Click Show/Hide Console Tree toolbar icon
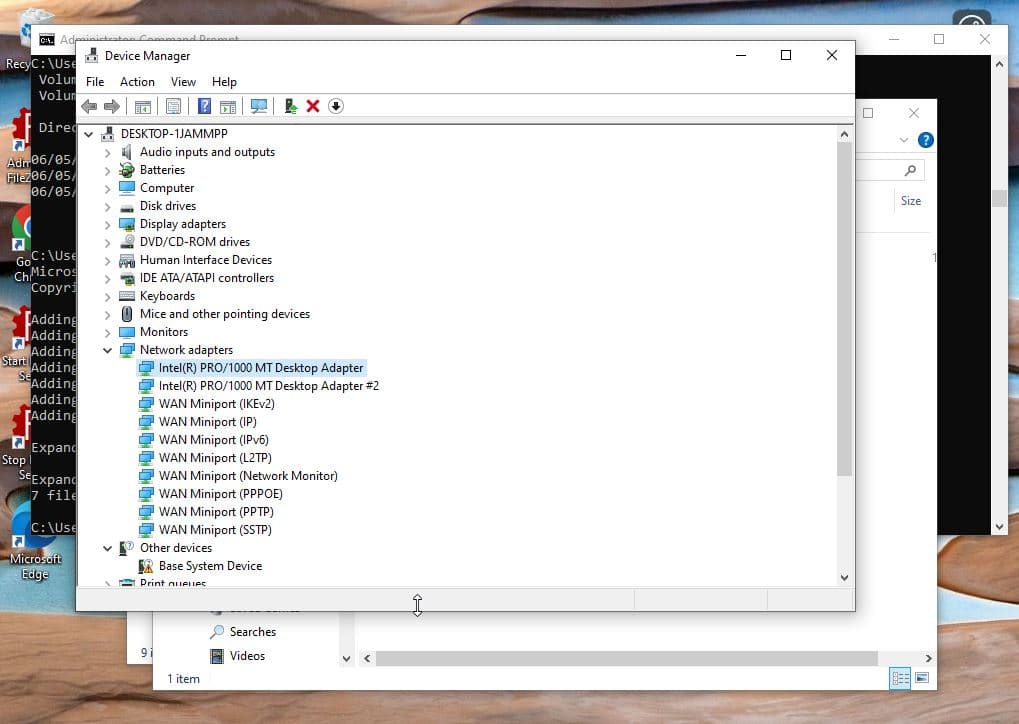This screenshot has height=724, width=1019. 143,106
